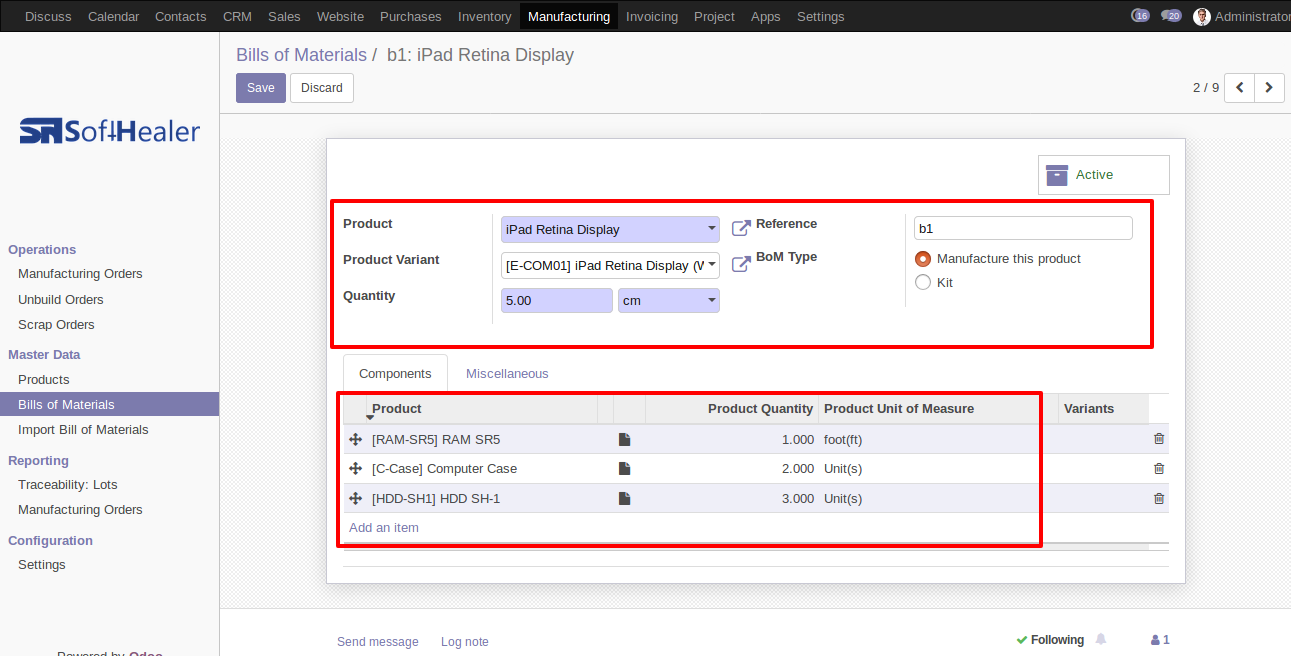
Task: Open the Product dropdown iPad Retina Display
Action: pos(610,229)
